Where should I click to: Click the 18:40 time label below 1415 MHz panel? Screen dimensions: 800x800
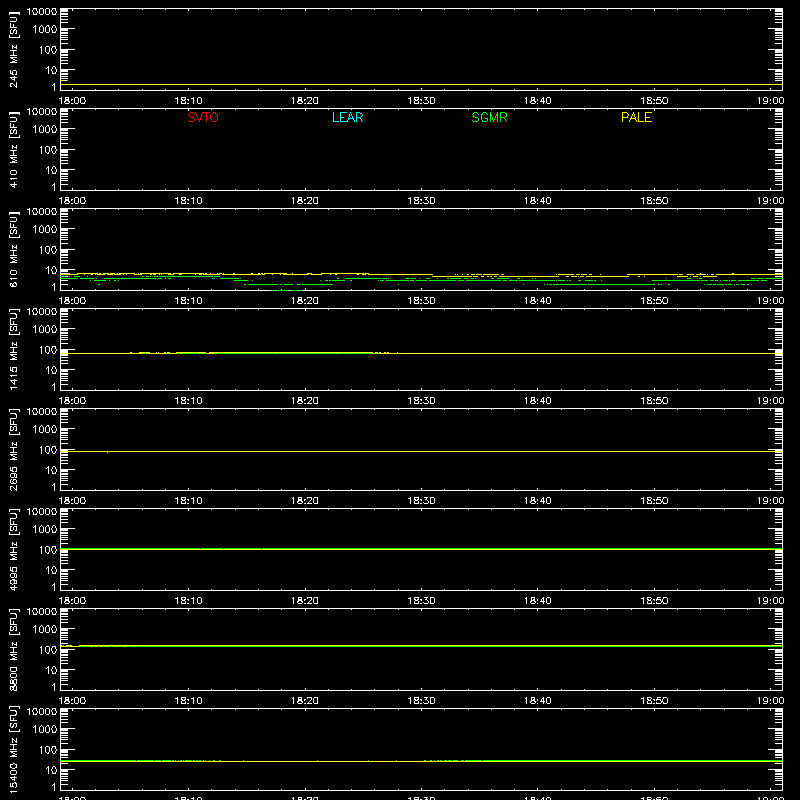pos(538,401)
